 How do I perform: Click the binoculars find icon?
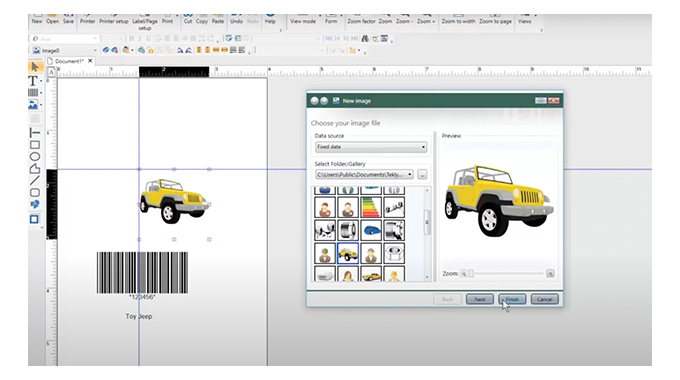(365, 39)
